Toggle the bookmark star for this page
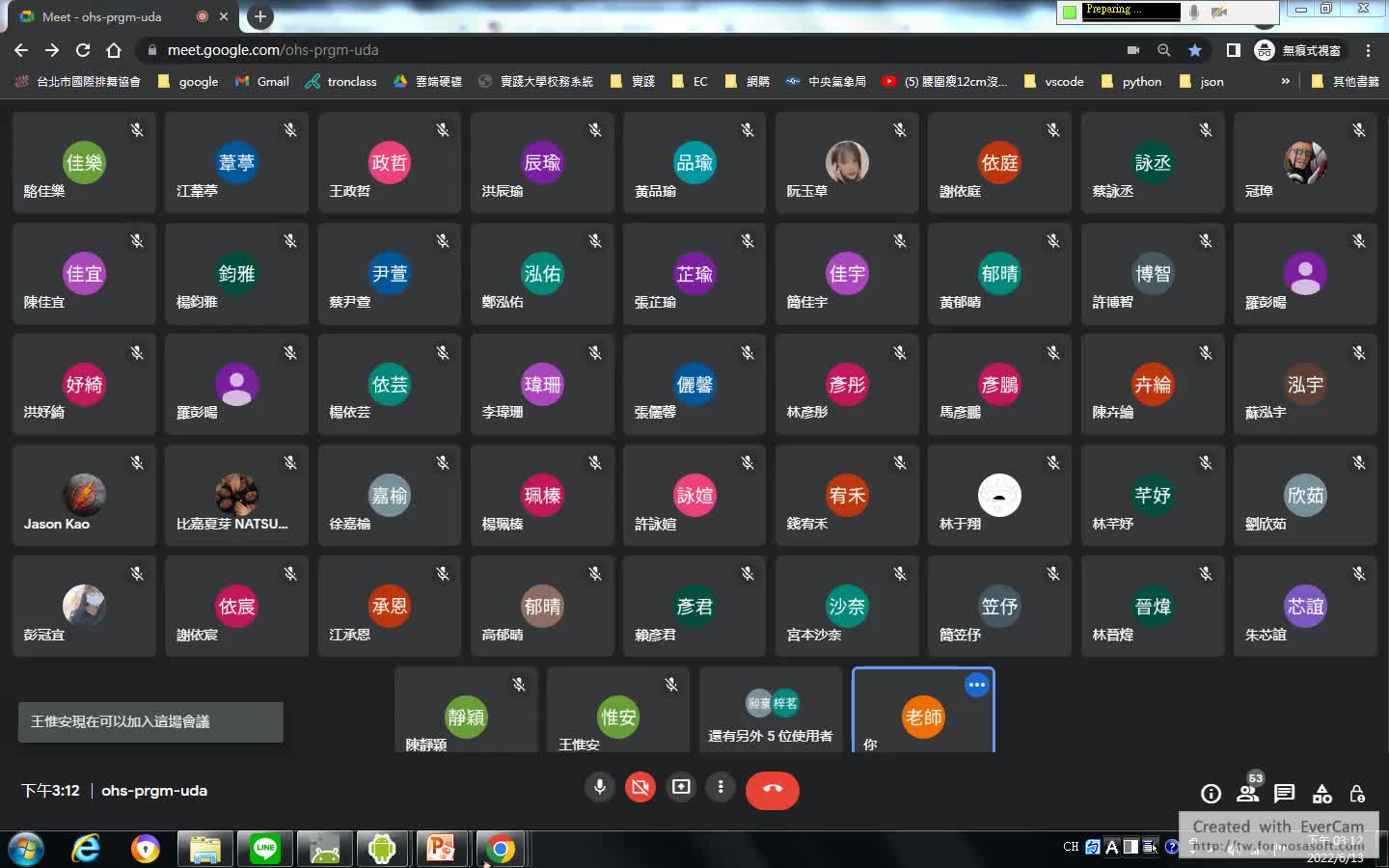Screen dimensions: 1389x868 [x=1195, y=50]
